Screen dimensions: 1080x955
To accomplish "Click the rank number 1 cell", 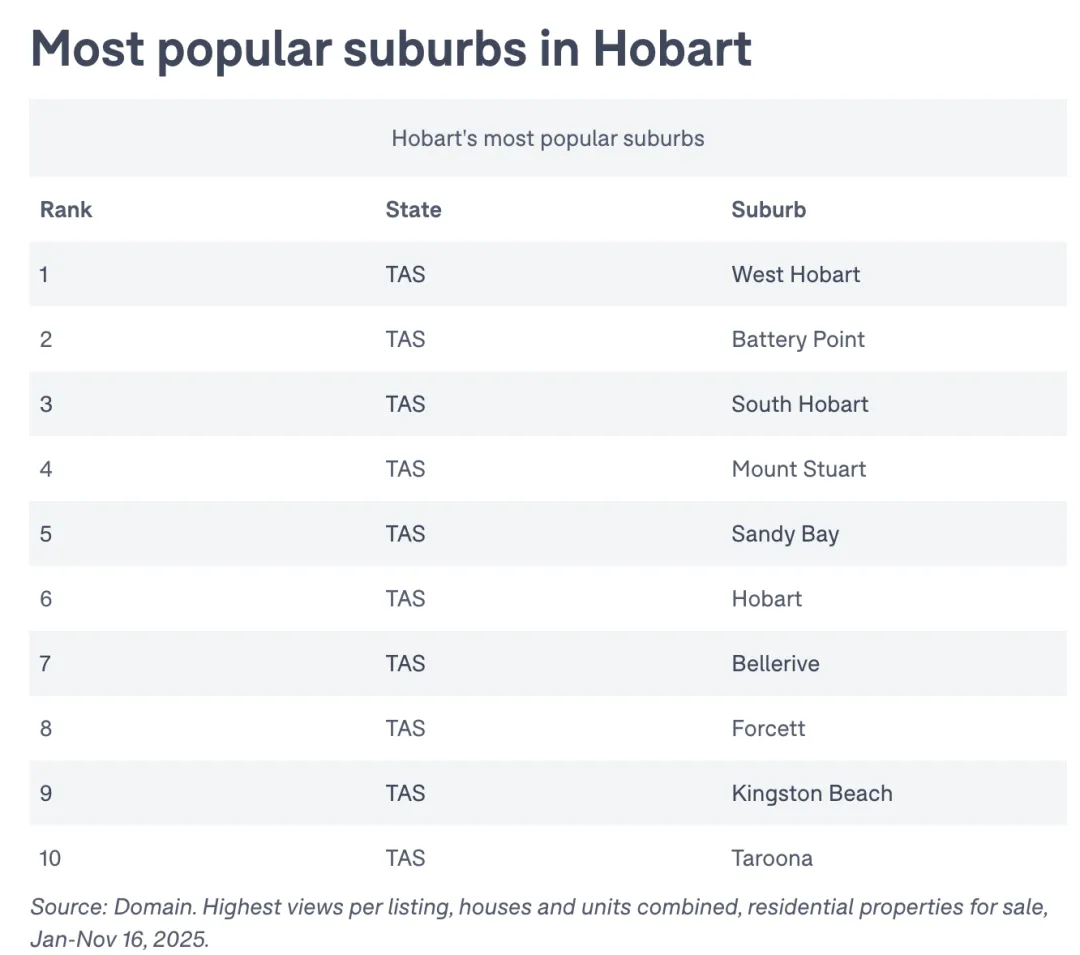I will 45,275.
